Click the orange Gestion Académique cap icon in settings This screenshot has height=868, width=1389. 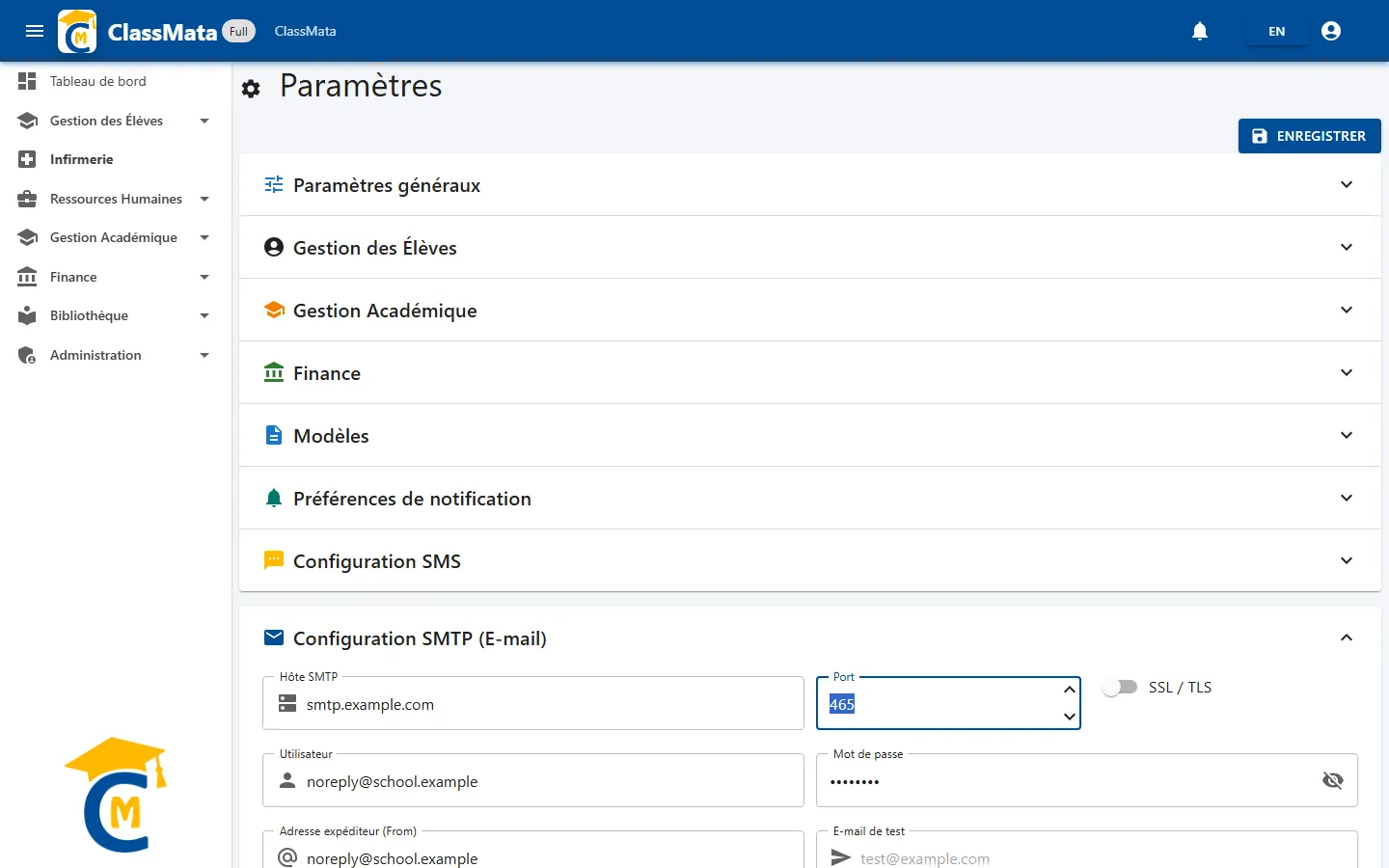click(274, 310)
